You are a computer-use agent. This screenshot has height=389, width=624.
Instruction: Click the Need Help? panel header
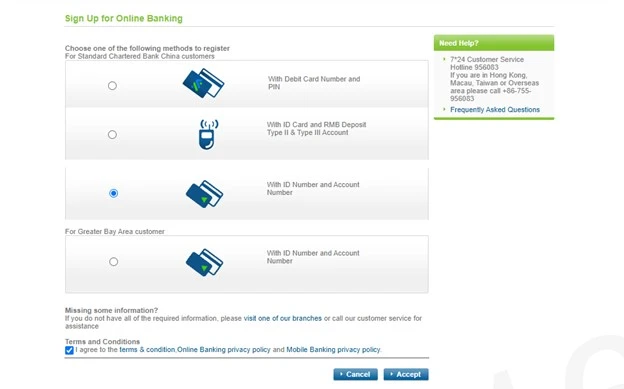[x=494, y=43]
